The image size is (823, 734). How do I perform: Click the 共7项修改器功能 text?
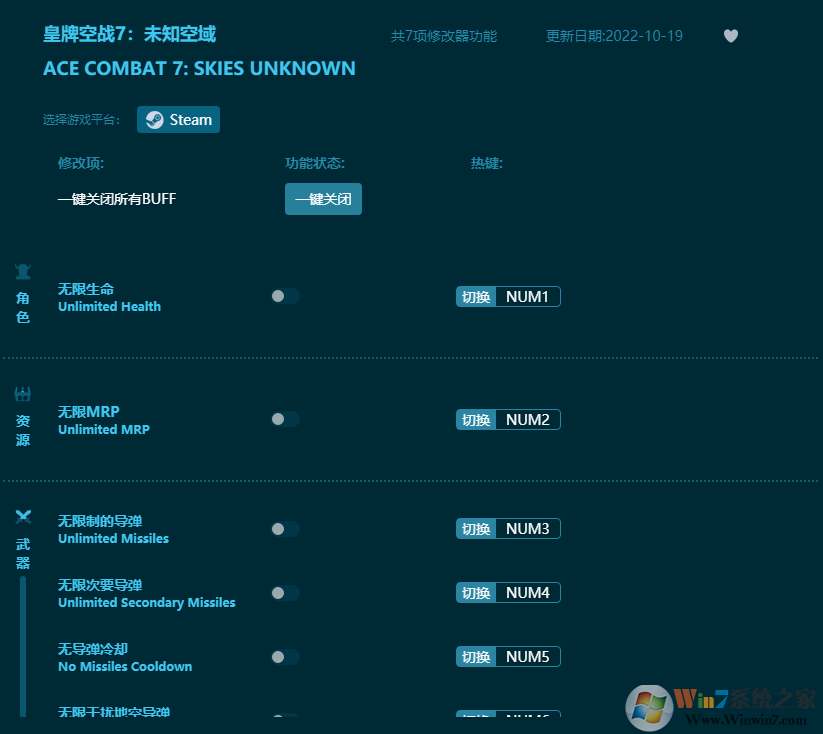coord(444,36)
